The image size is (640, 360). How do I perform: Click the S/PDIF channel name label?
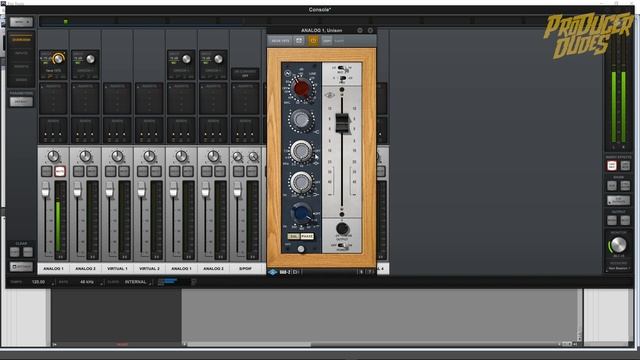[245, 269]
